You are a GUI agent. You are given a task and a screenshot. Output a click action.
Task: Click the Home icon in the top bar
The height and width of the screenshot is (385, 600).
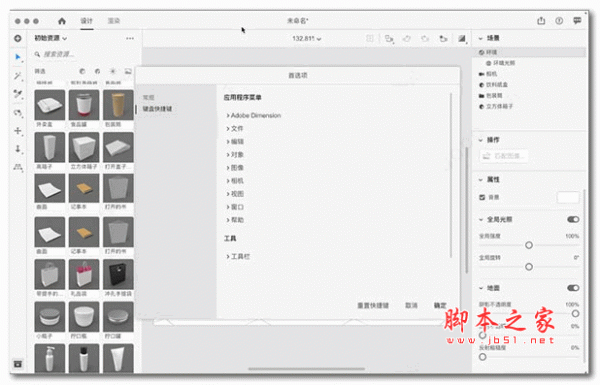(62, 21)
